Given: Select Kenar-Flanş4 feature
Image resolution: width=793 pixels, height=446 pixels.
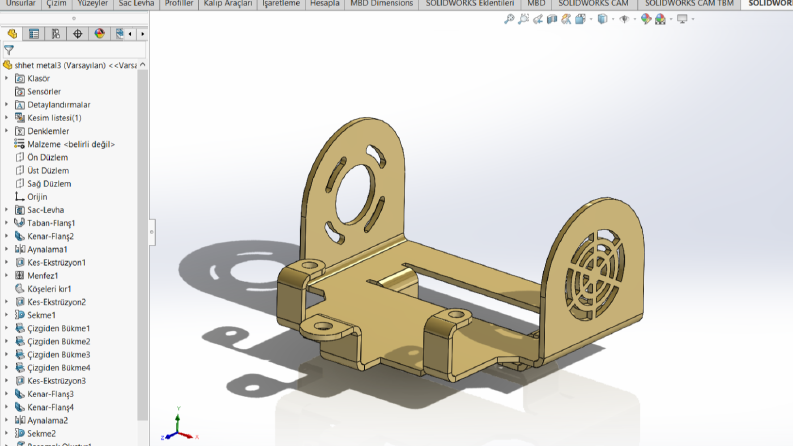Looking at the screenshot, I should click(51, 407).
